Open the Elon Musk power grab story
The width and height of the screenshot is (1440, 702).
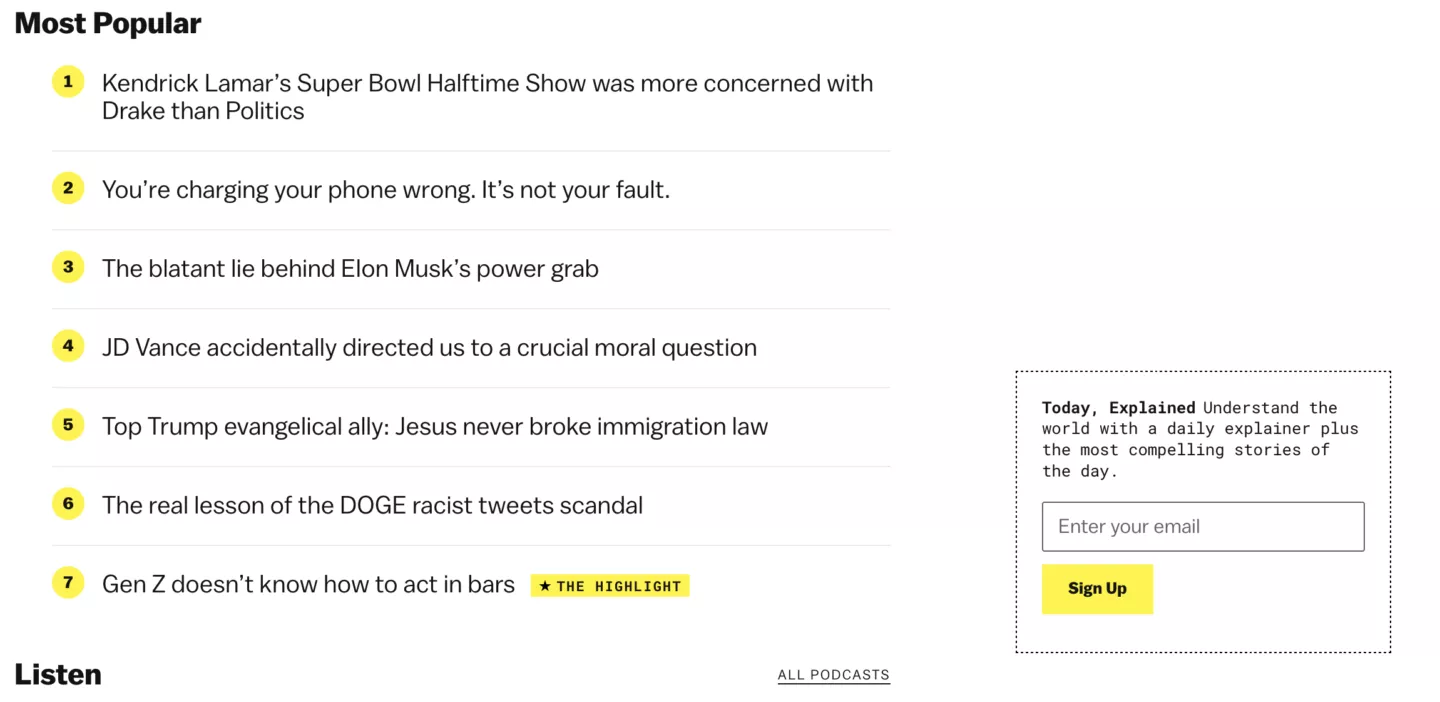click(350, 268)
